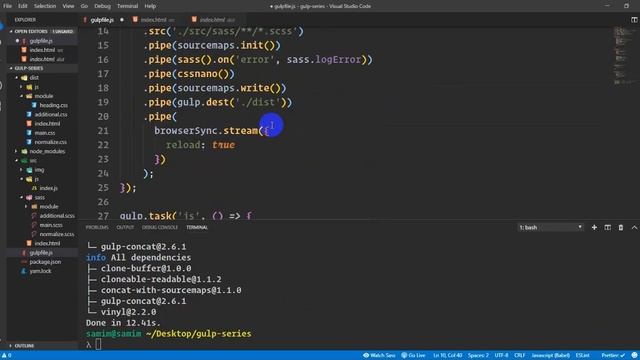The image size is (640, 360).
Task: Open normalize.css in the explorer
Action: (51, 142)
